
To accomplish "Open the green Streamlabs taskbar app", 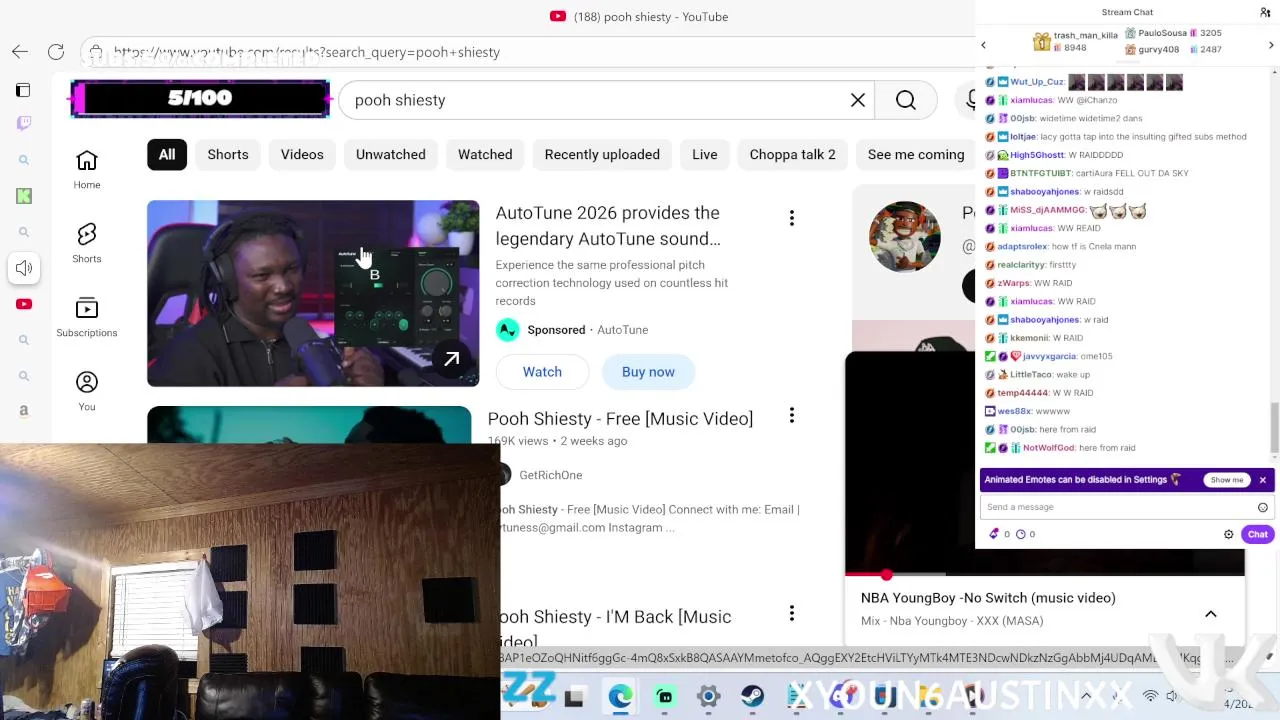I will point(665,697).
